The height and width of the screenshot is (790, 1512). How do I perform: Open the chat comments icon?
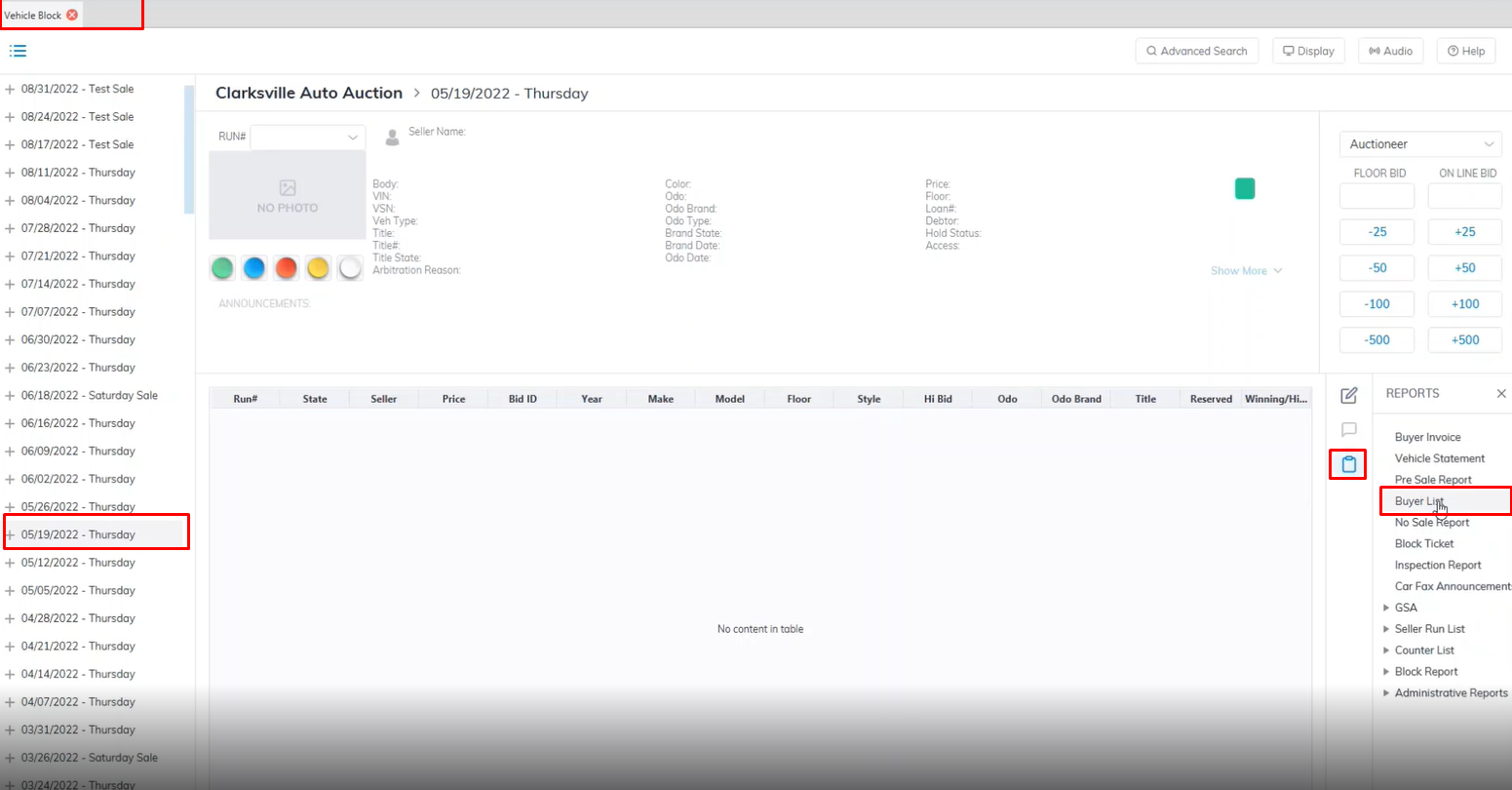pyautogui.click(x=1349, y=429)
